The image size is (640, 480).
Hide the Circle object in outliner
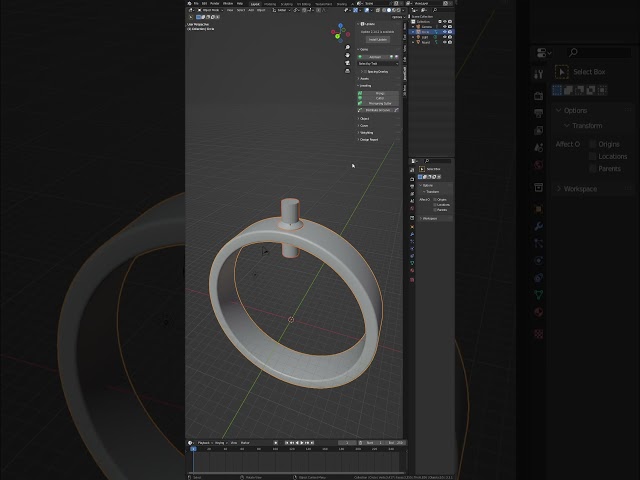point(445,32)
